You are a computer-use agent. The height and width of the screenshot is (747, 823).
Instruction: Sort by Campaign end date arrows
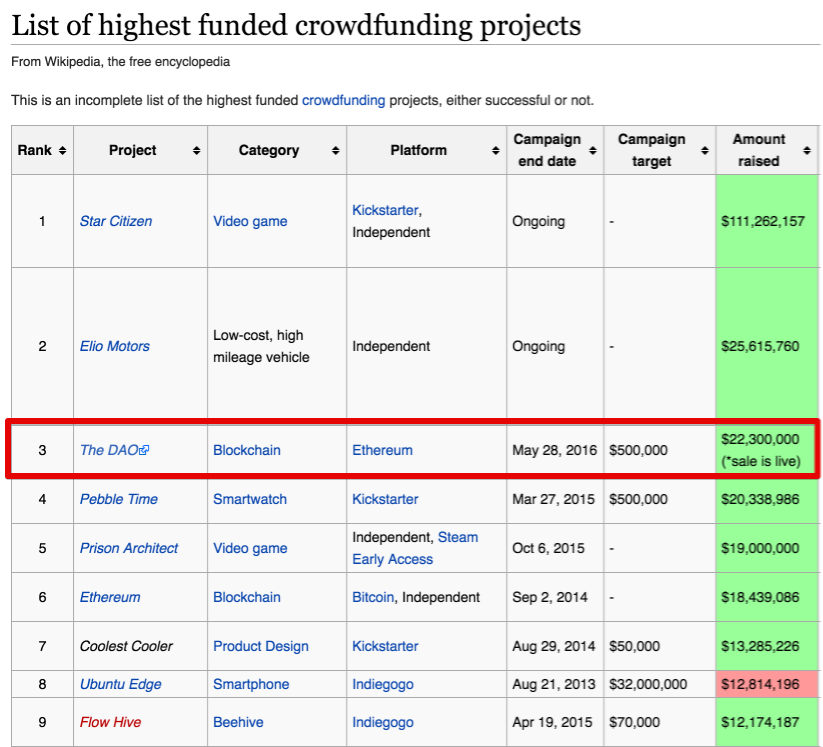593,151
